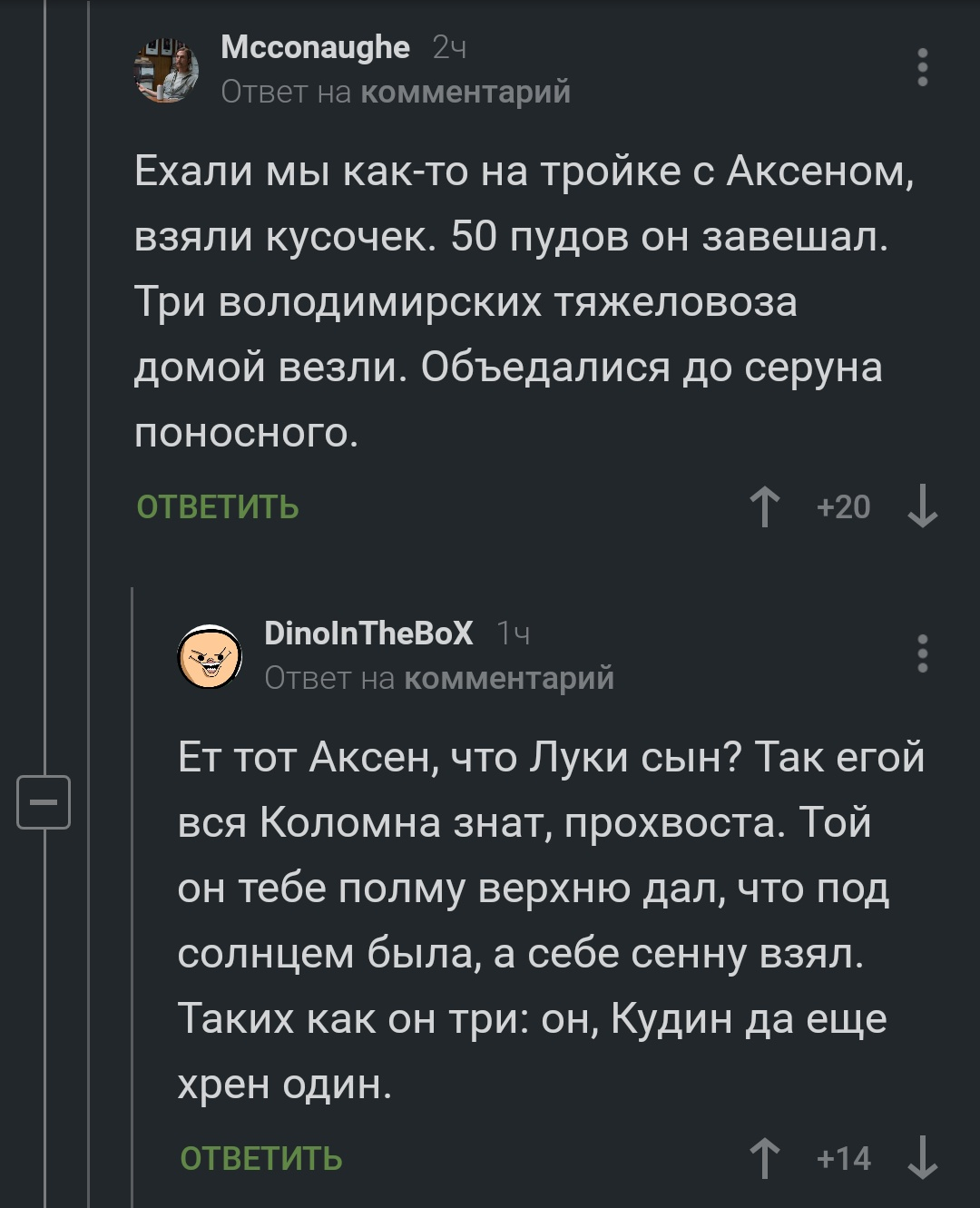The height and width of the screenshot is (1208, 980).
Task: Open three-dot menu on DinoInTheBoX comment
Action: [922, 653]
